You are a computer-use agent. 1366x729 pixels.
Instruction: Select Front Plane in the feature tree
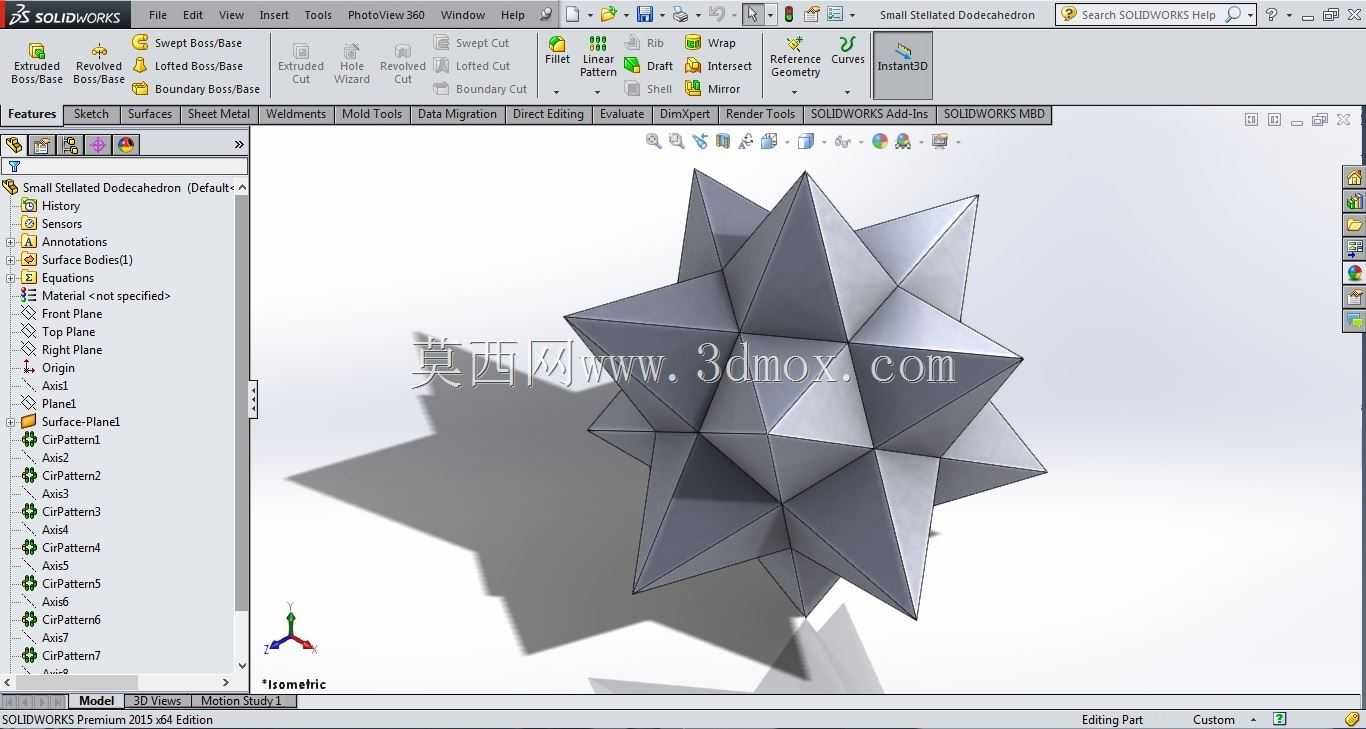click(72, 314)
